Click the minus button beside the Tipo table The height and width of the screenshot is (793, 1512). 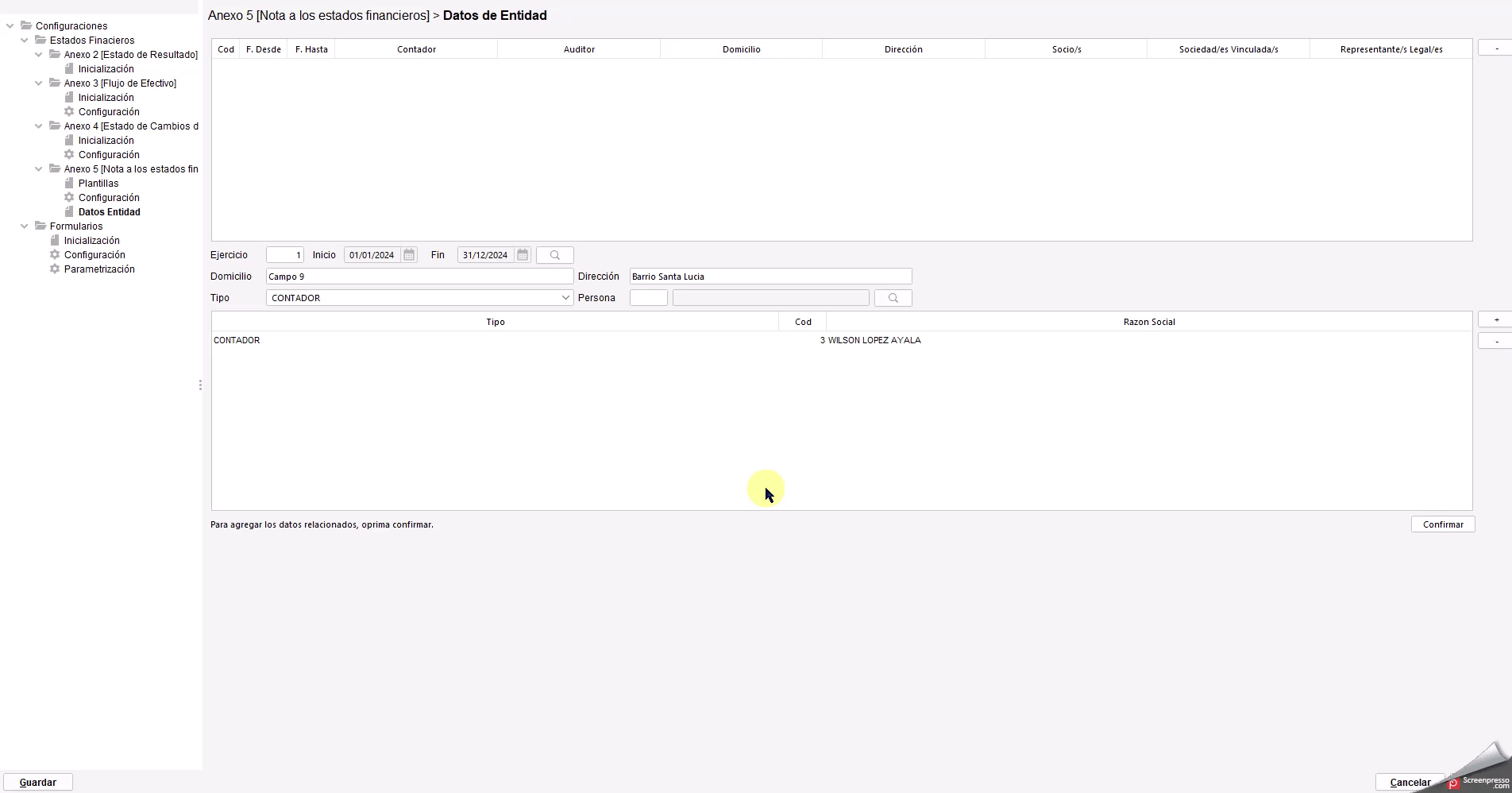[x=1496, y=341]
